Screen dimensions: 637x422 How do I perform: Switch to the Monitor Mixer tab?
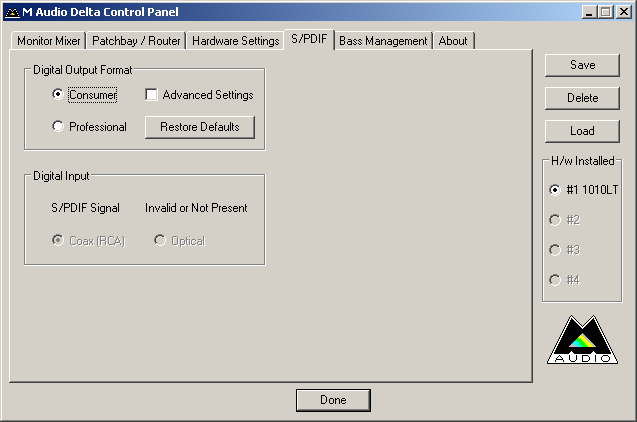point(48,41)
